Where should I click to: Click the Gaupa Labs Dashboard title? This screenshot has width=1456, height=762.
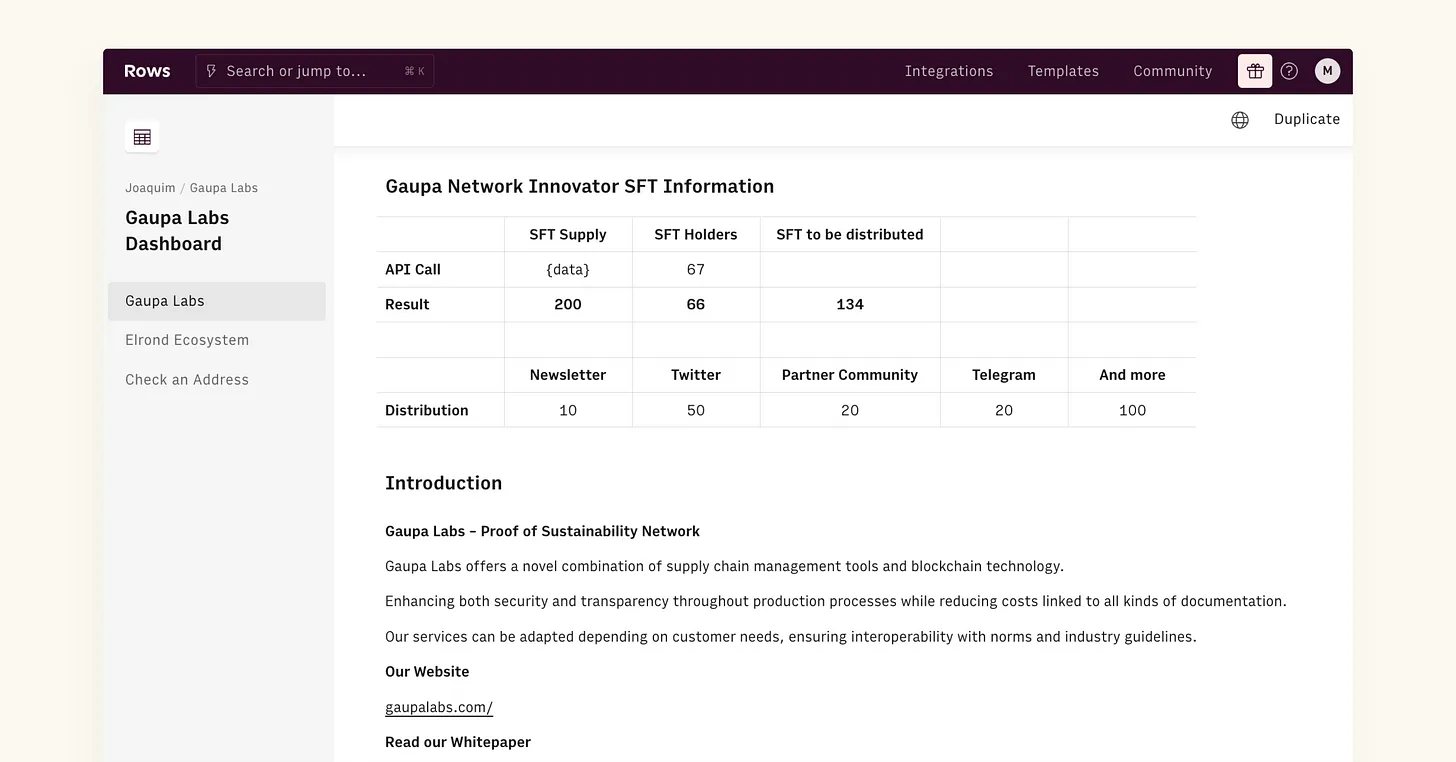[177, 231]
